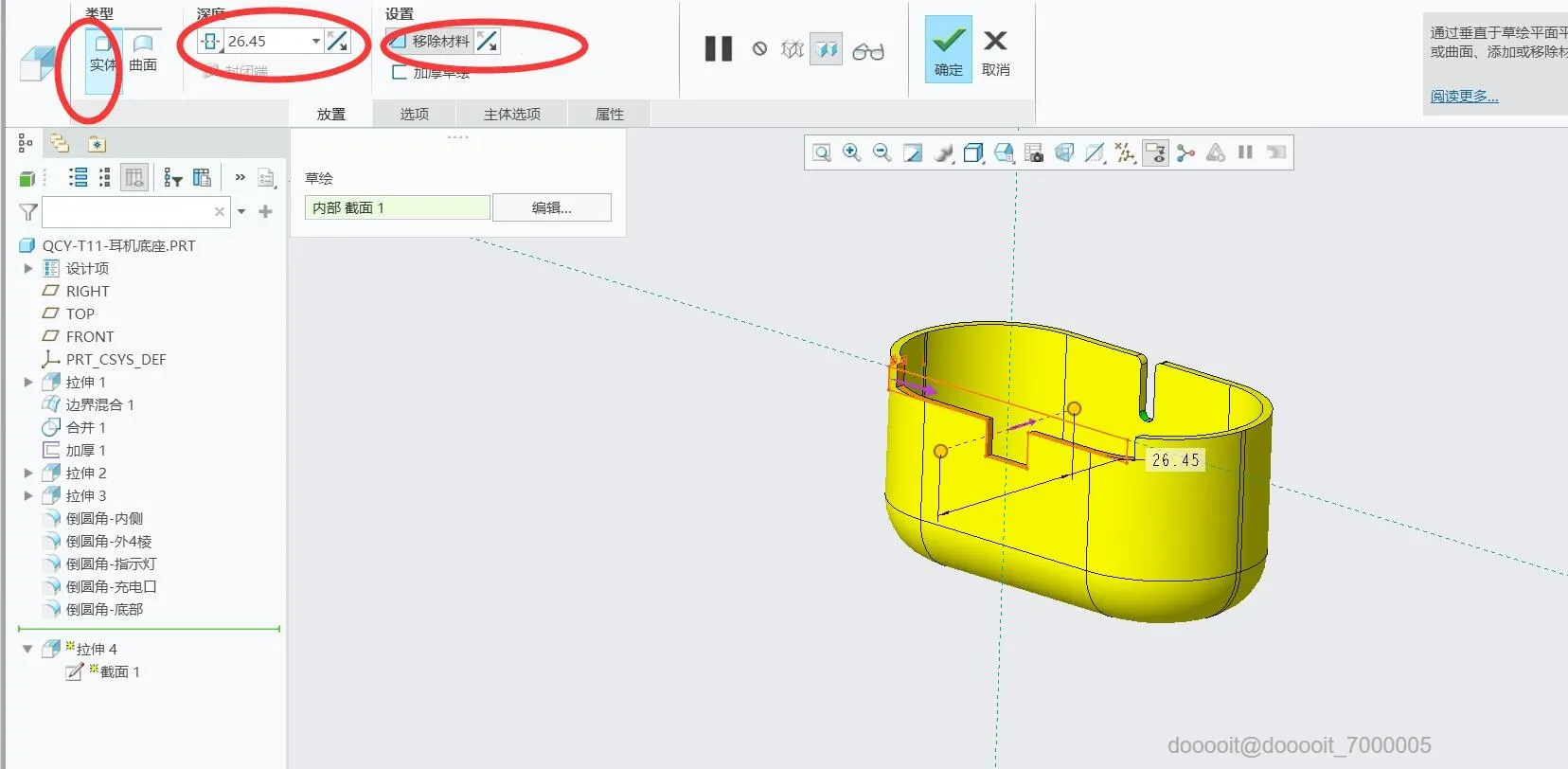Expand the 拉伸 1 tree node
The width and height of the screenshot is (1568, 769).
click(28, 382)
